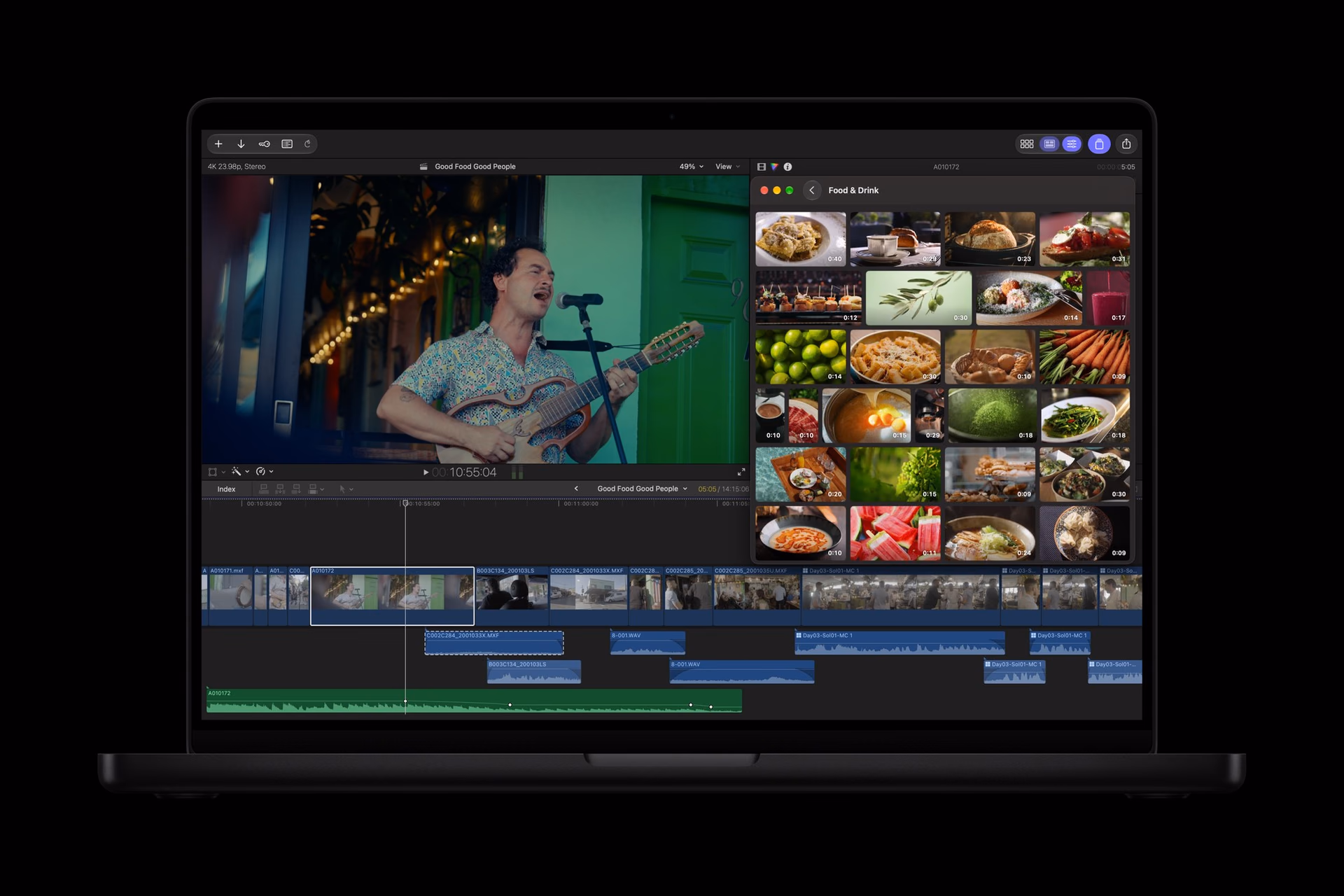
Task: Enter full-screen viewer with the expand arrows icon
Action: pyautogui.click(x=741, y=472)
